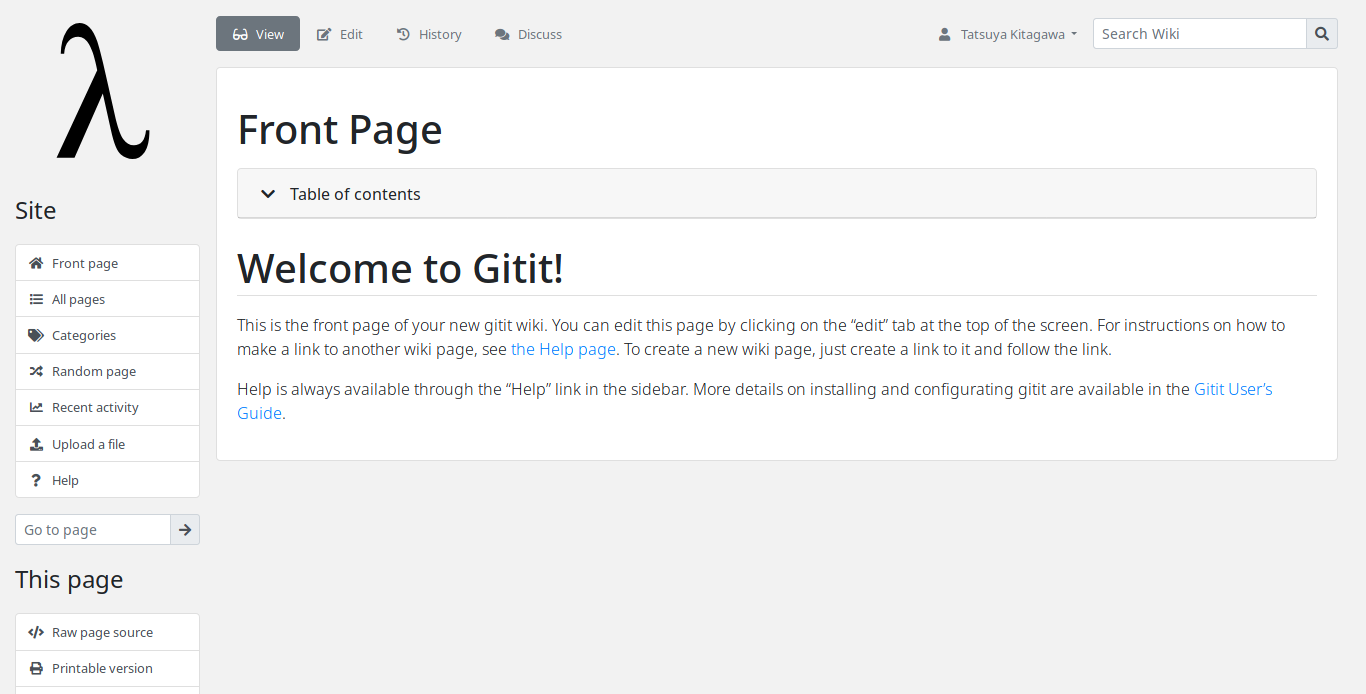View Recent activity
The height and width of the screenshot is (694, 1366).
107,407
